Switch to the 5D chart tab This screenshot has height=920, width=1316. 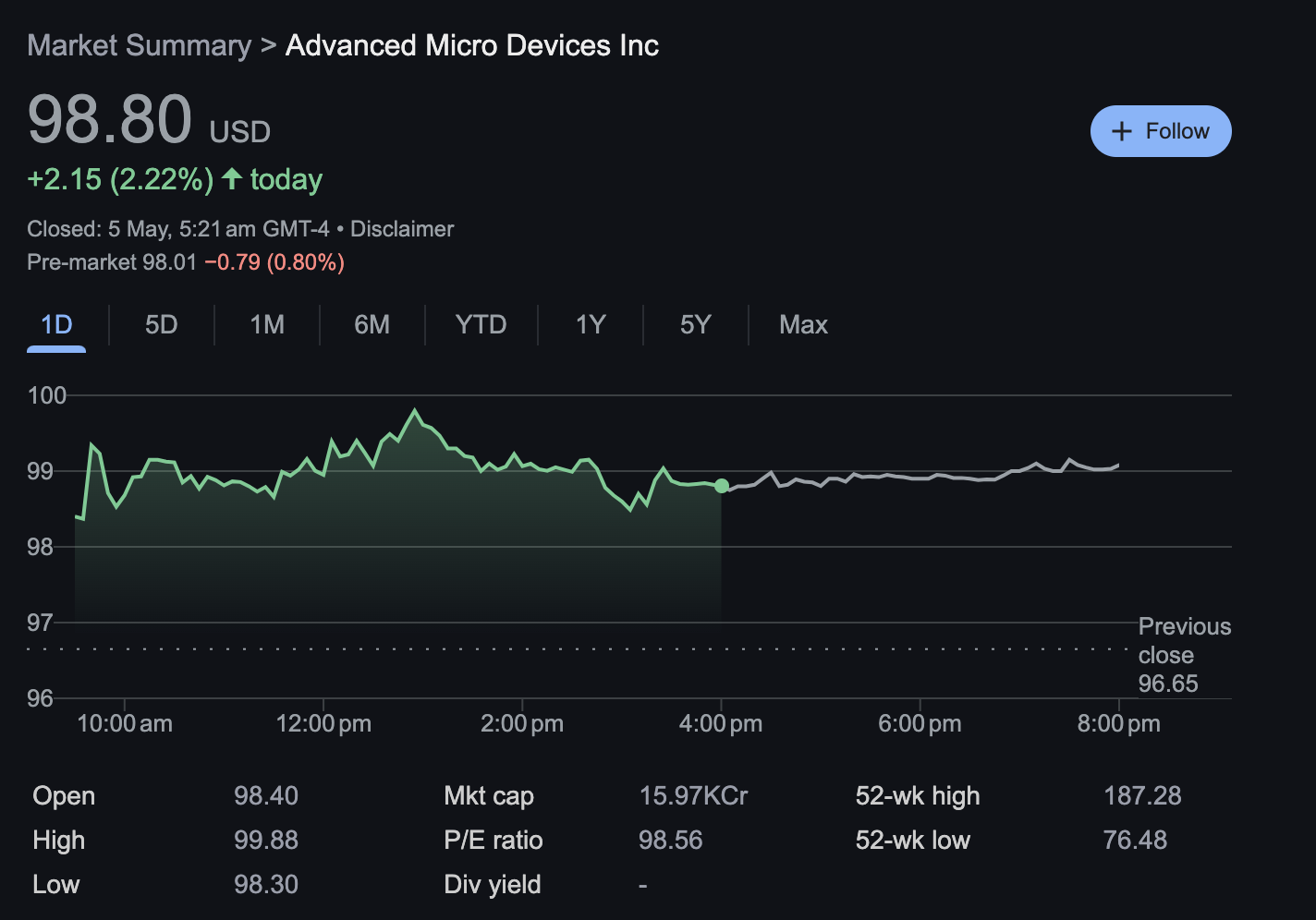161,325
